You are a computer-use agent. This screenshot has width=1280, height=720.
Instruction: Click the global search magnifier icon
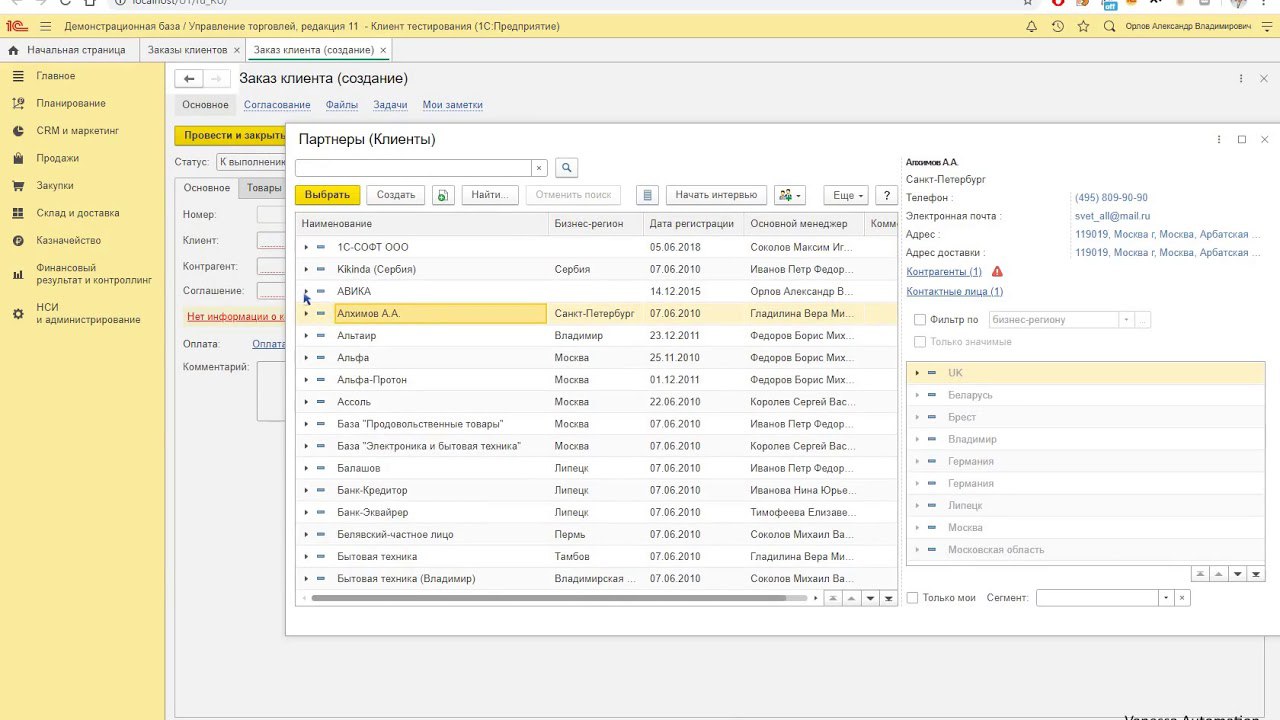tap(1109, 26)
